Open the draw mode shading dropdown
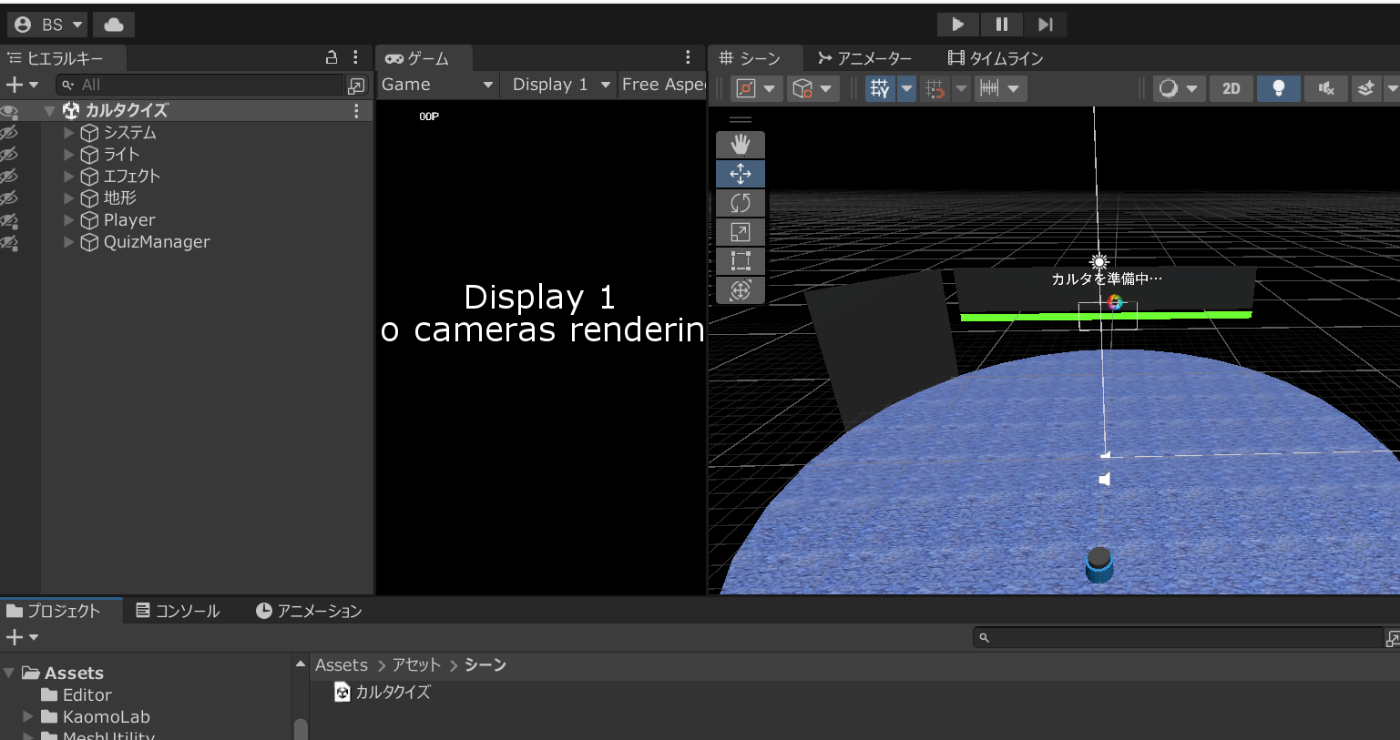This screenshot has width=1400, height=740. (x=1178, y=89)
